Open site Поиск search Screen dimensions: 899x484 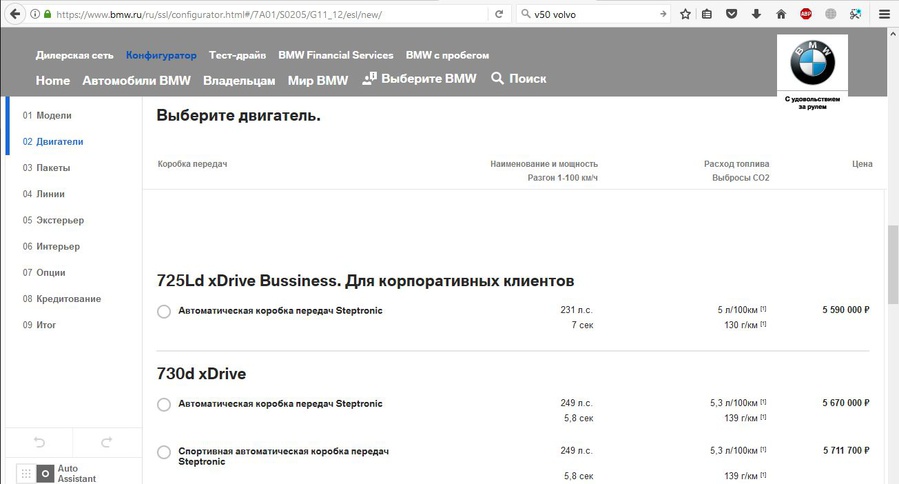tap(519, 79)
